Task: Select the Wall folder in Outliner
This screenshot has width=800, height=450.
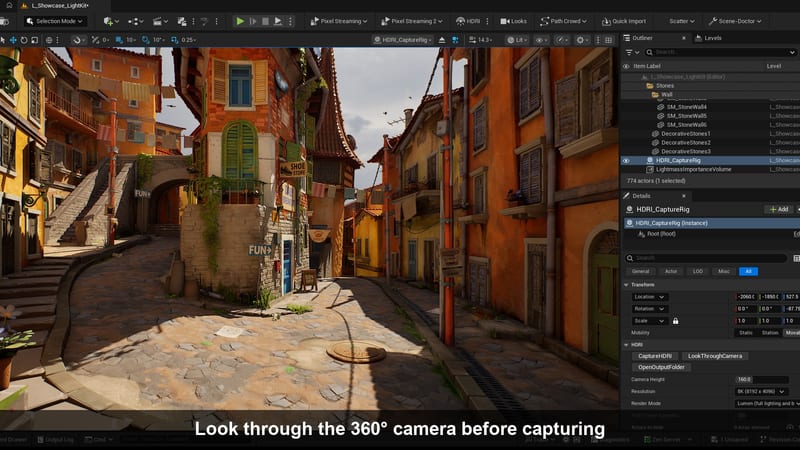Action: click(x=666, y=94)
